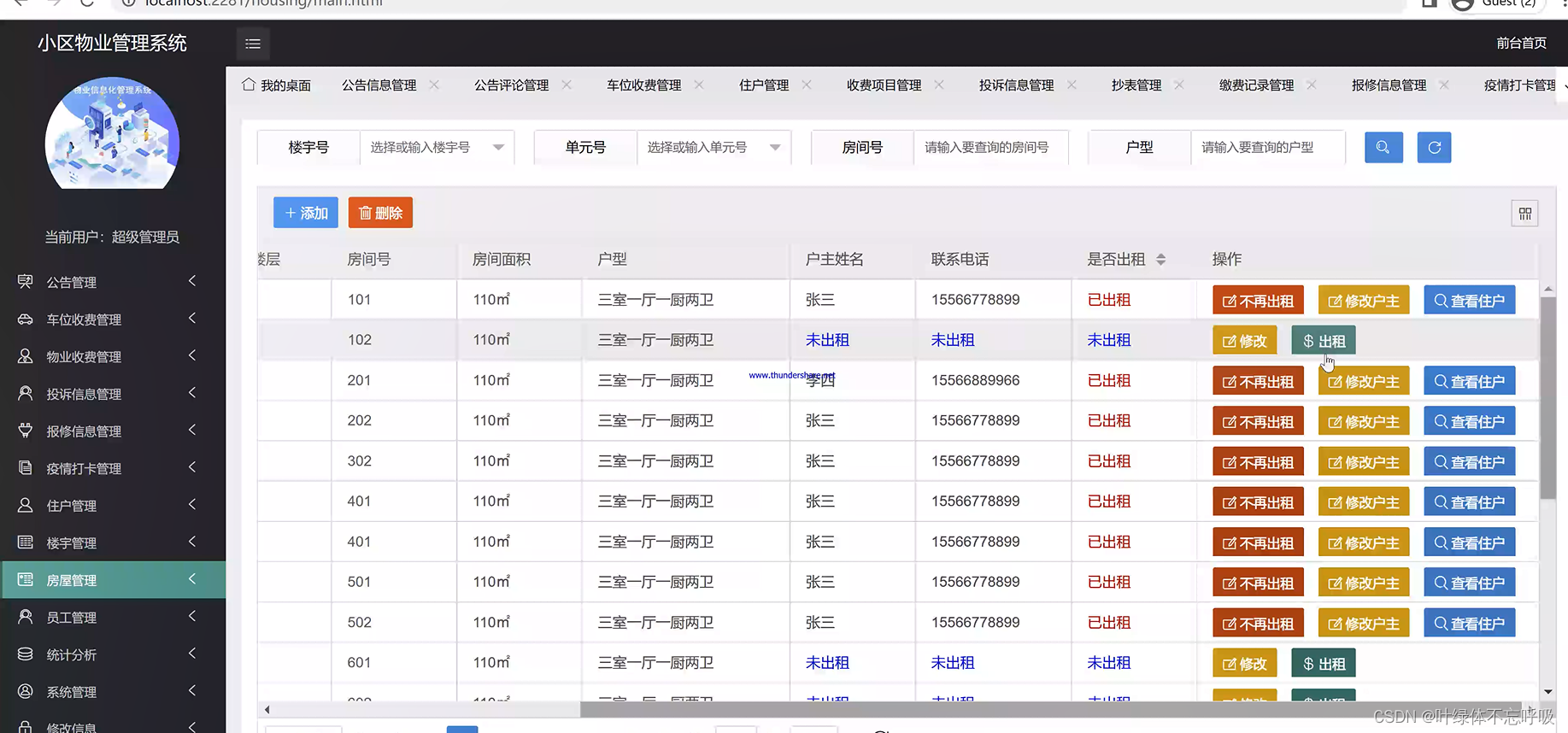Click the blue search magnifier button
Image resolution: width=1568 pixels, height=733 pixels.
[x=1383, y=147]
